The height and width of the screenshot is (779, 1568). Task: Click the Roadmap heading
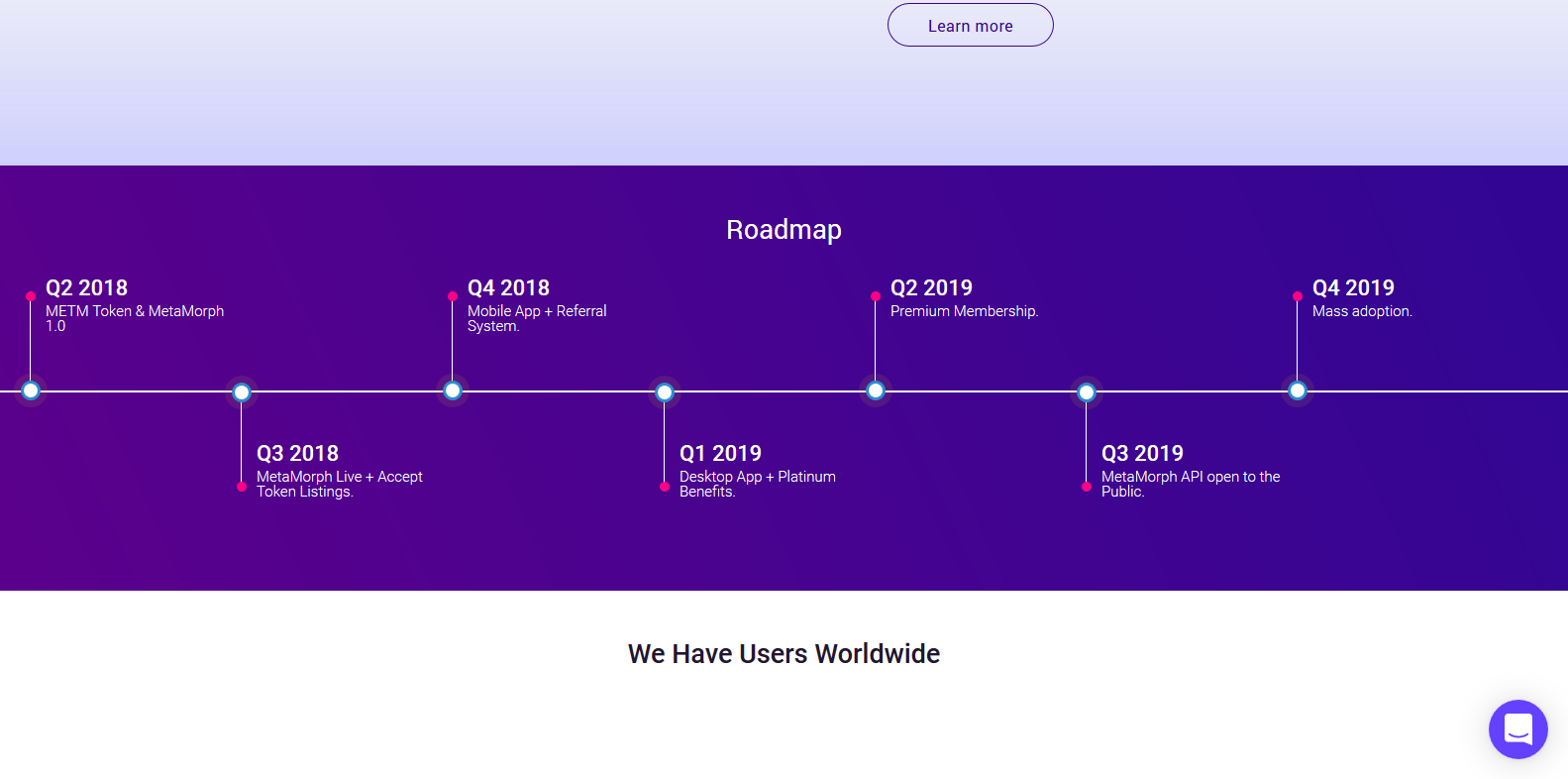tap(784, 230)
